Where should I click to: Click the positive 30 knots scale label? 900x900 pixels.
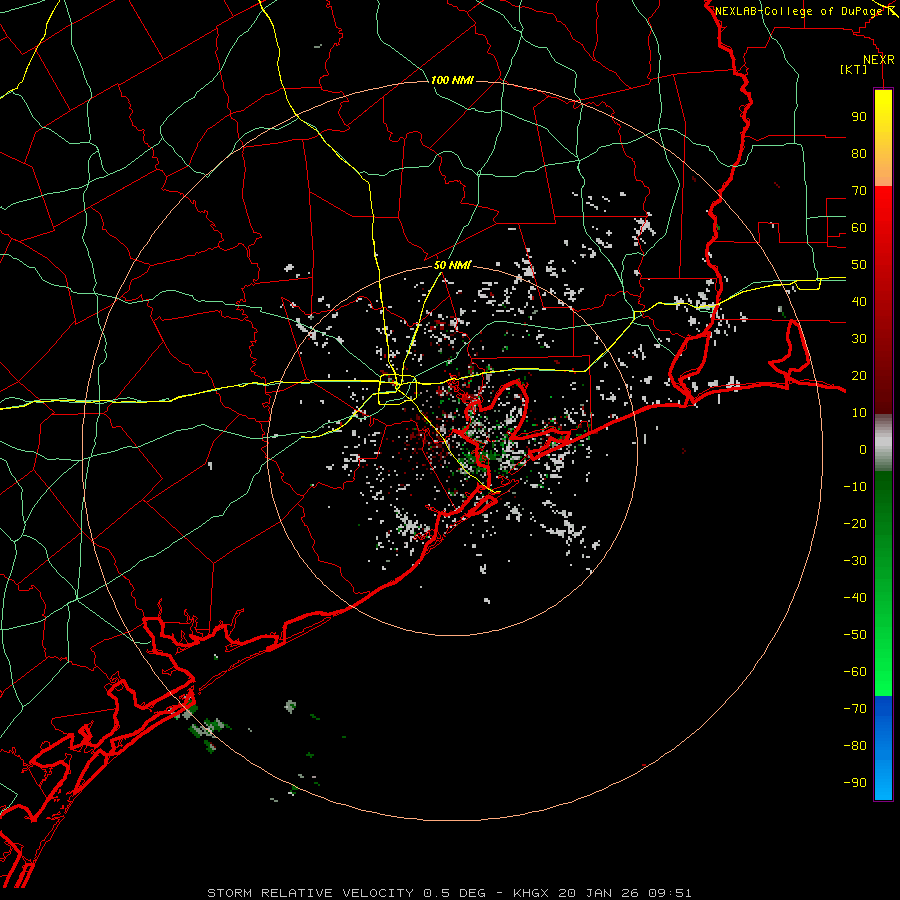pos(859,339)
